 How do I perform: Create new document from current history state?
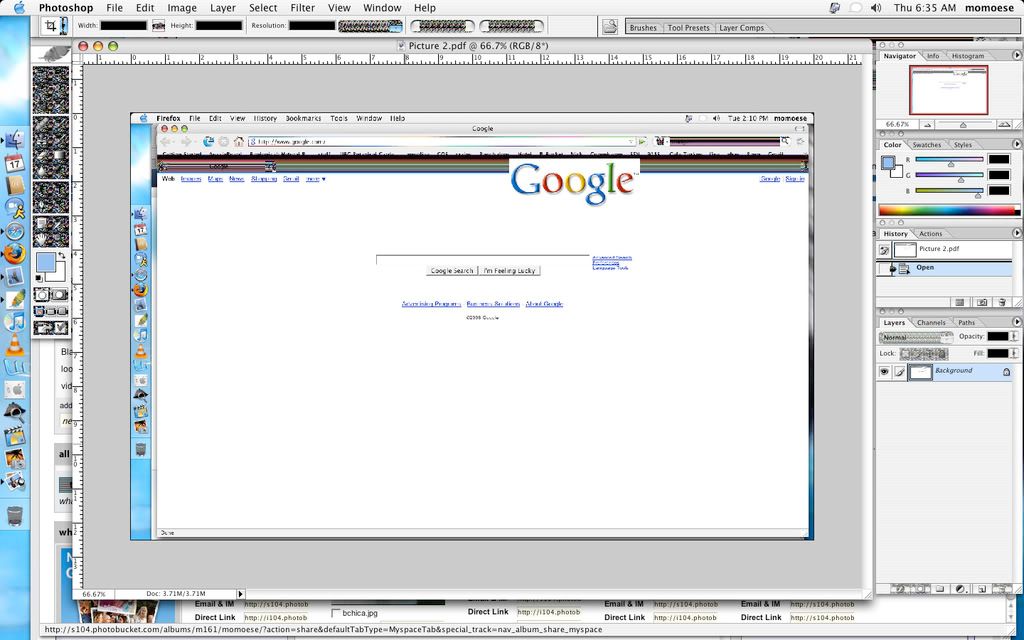[959, 302]
